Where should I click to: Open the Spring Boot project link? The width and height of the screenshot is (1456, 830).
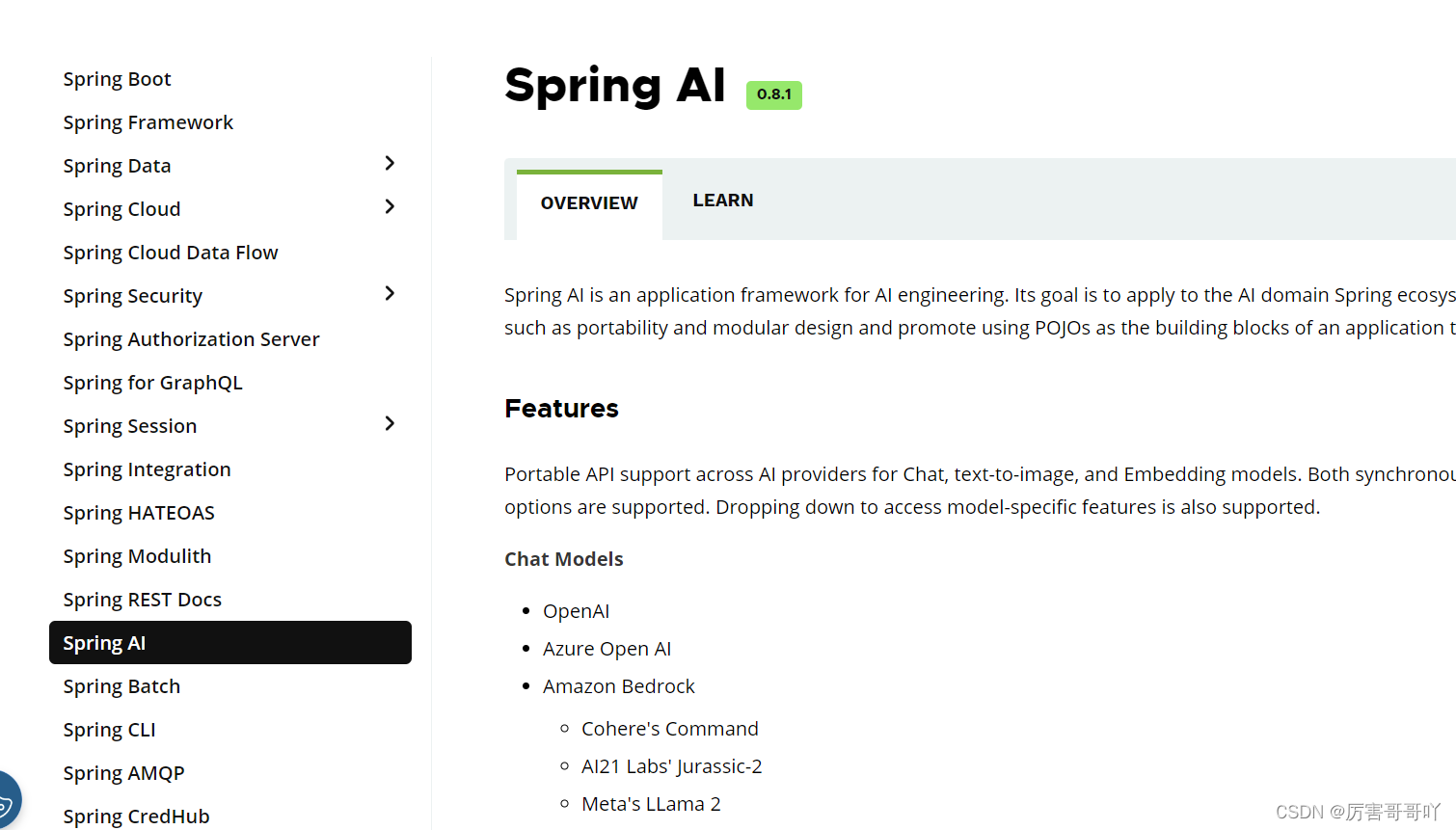(x=117, y=79)
